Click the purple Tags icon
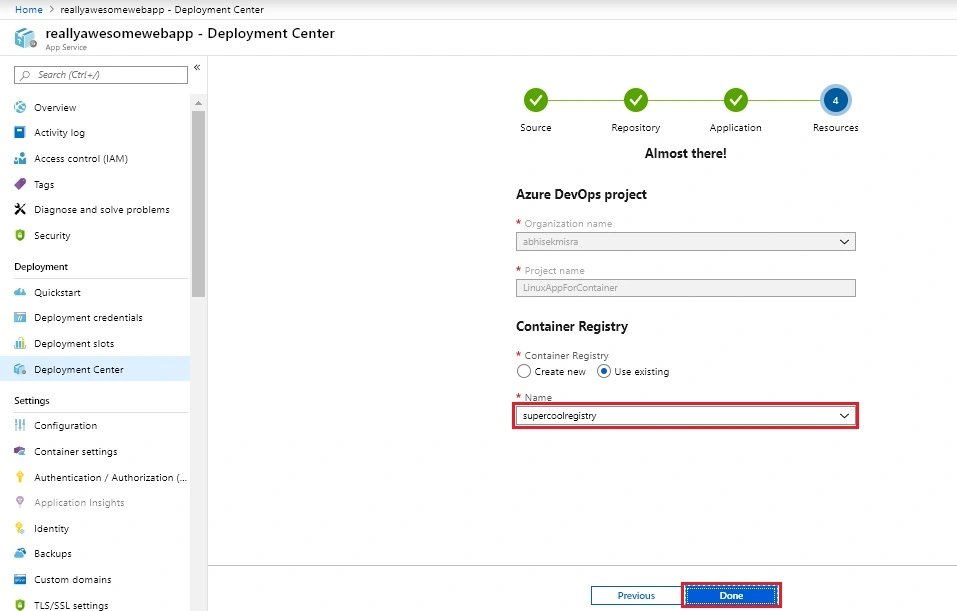Viewport: 957px width, 611px height. point(20,184)
